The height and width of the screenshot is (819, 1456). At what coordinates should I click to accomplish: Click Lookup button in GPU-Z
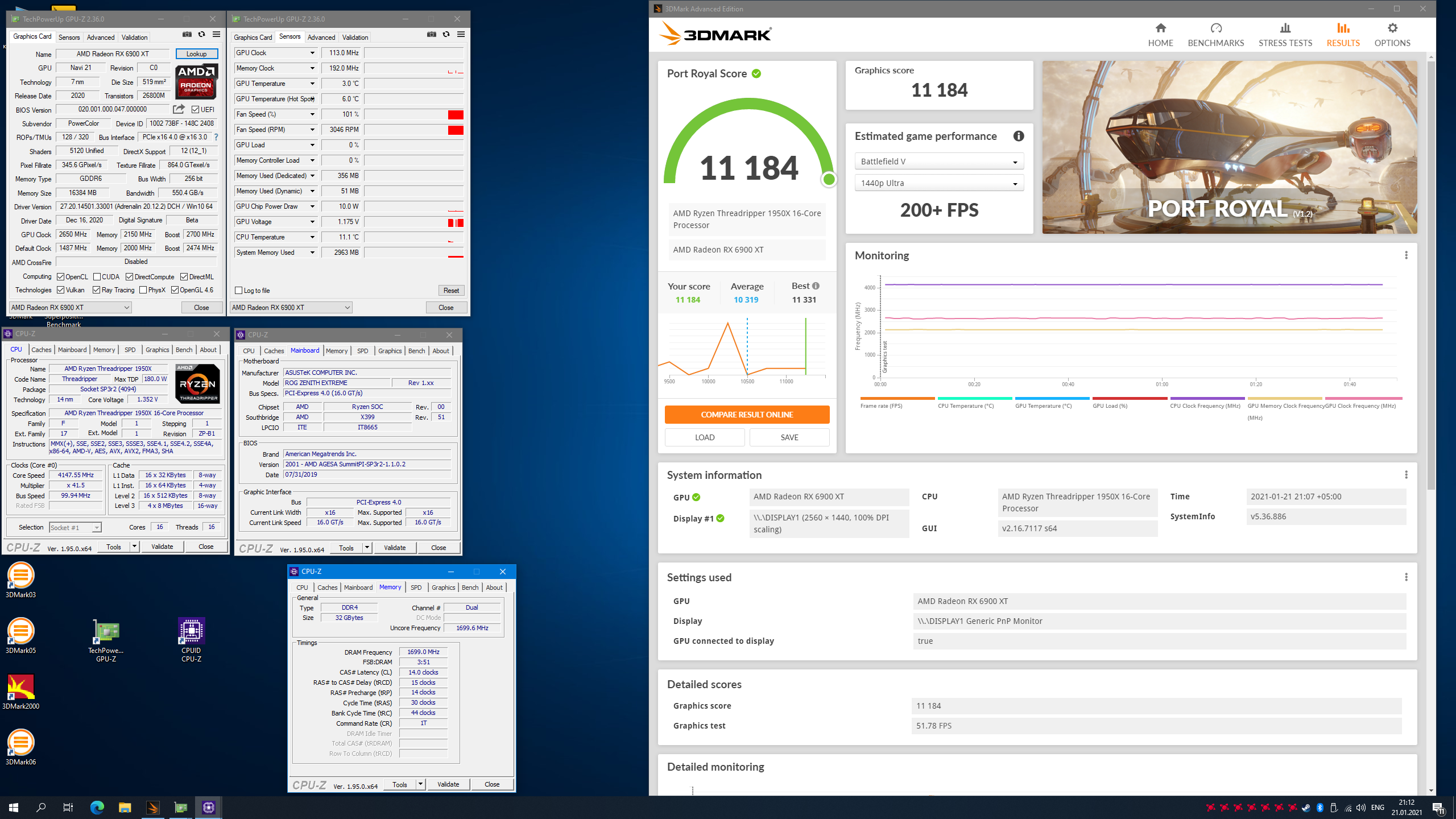pyautogui.click(x=196, y=54)
